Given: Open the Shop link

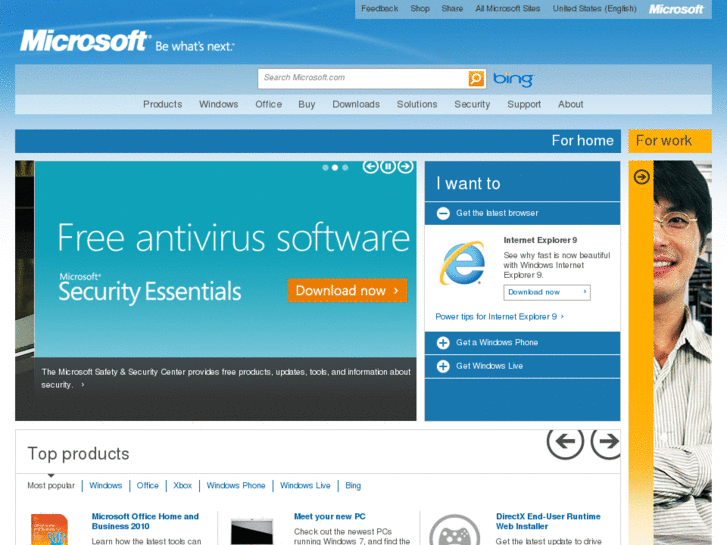Looking at the screenshot, I should pos(420,9).
